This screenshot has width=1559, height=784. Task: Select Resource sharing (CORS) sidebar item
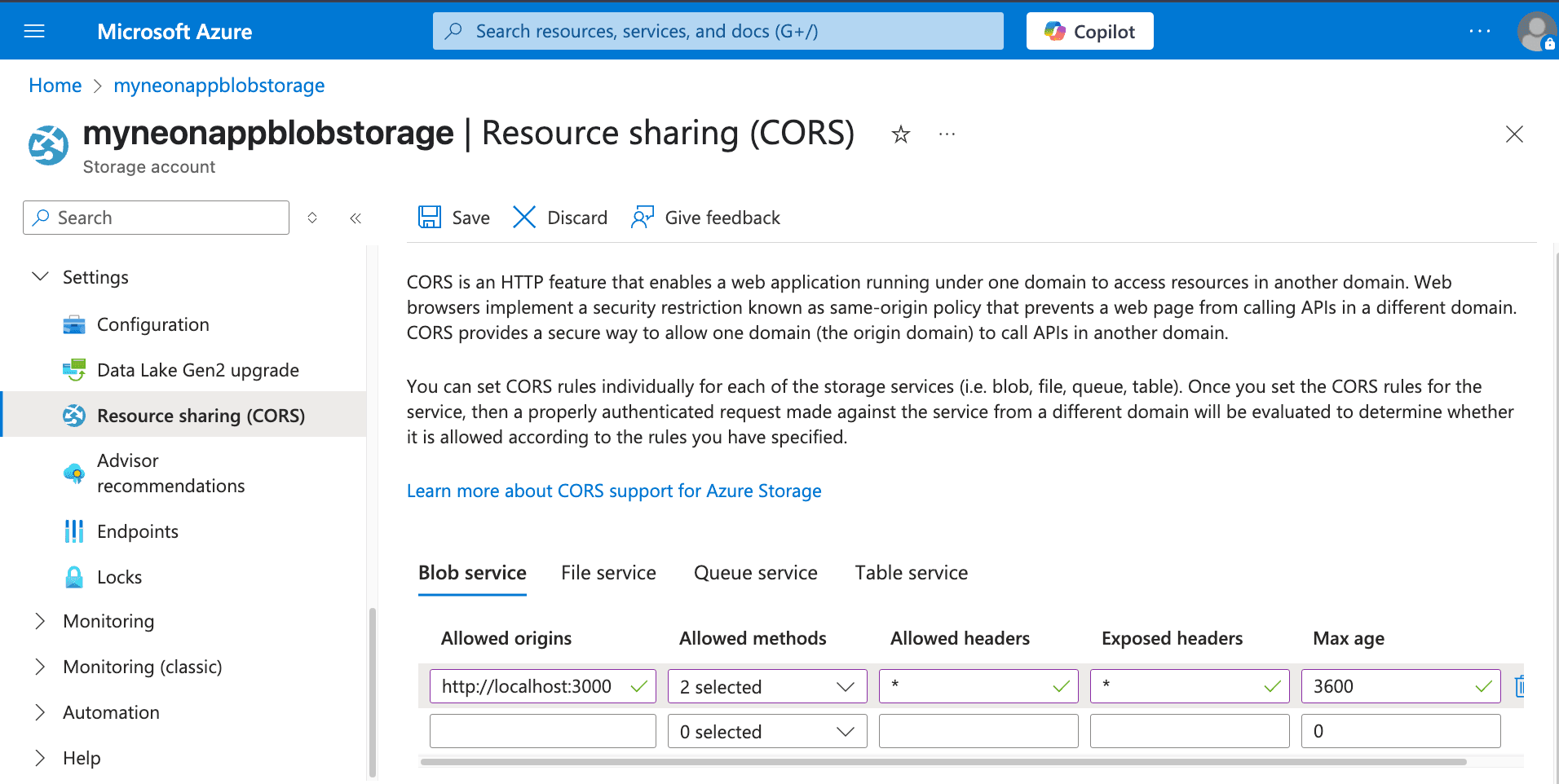pos(201,415)
